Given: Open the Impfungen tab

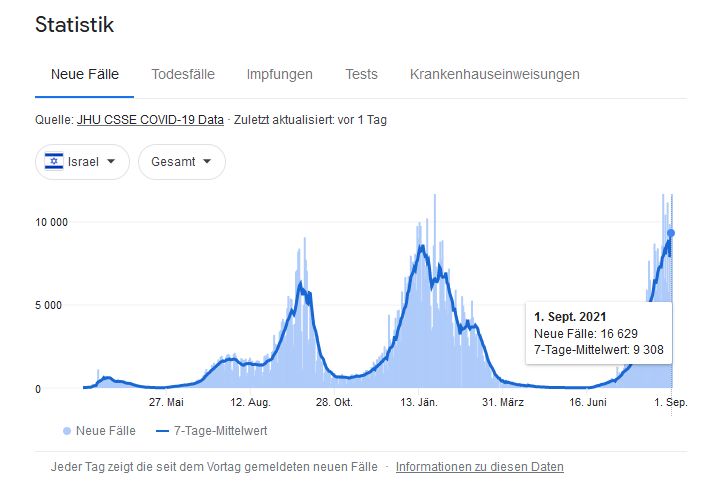Looking at the screenshot, I should (x=279, y=74).
